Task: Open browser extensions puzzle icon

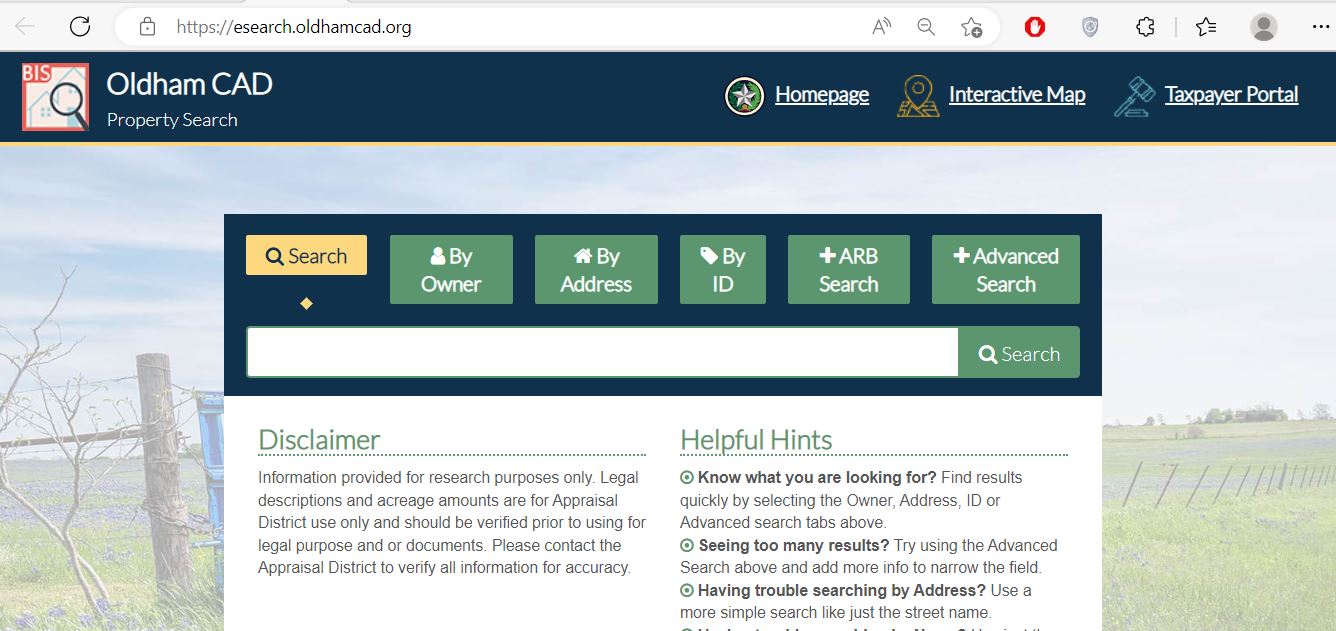Action: 1145,27
